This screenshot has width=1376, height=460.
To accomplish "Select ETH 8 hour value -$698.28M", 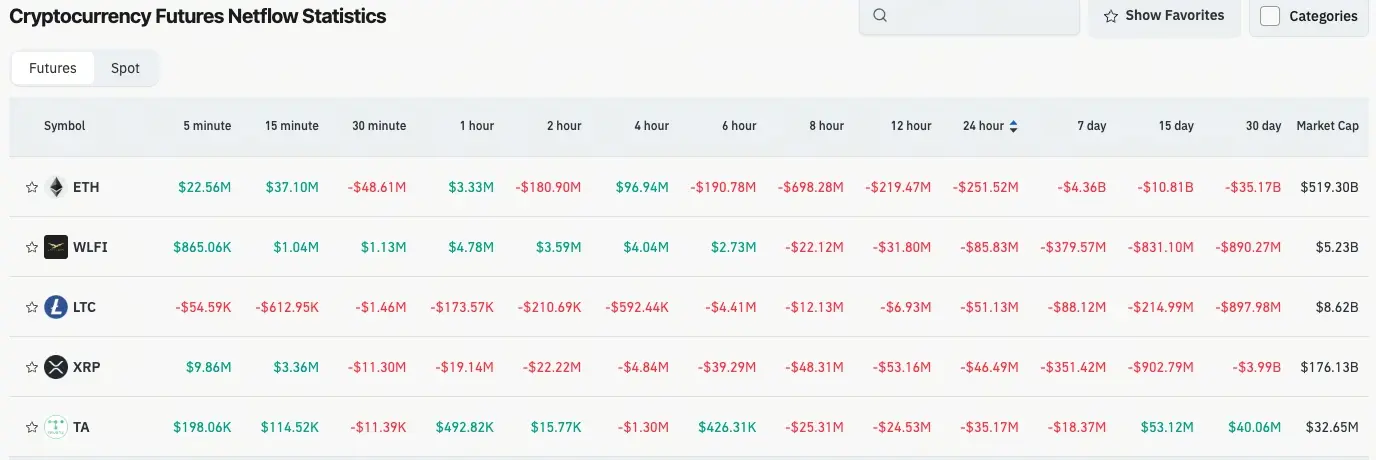I will pyautogui.click(x=813, y=187).
